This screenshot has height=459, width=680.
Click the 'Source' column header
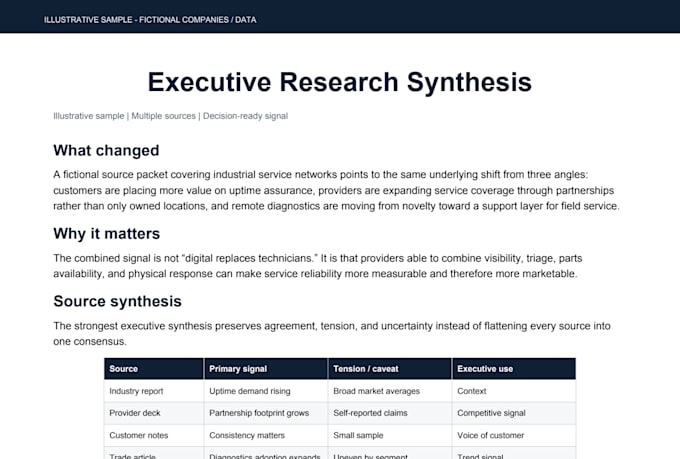(154, 369)
